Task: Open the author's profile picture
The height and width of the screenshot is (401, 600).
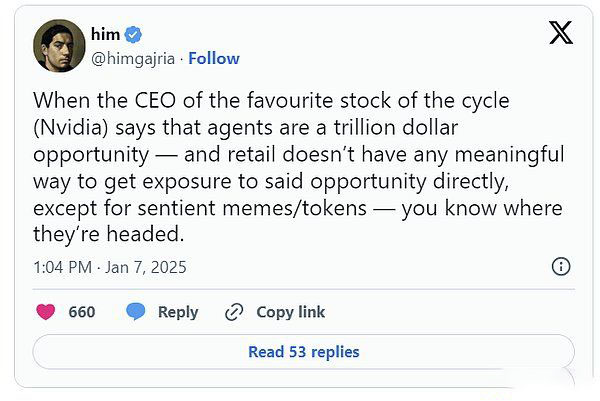Action: pos(58,46)
